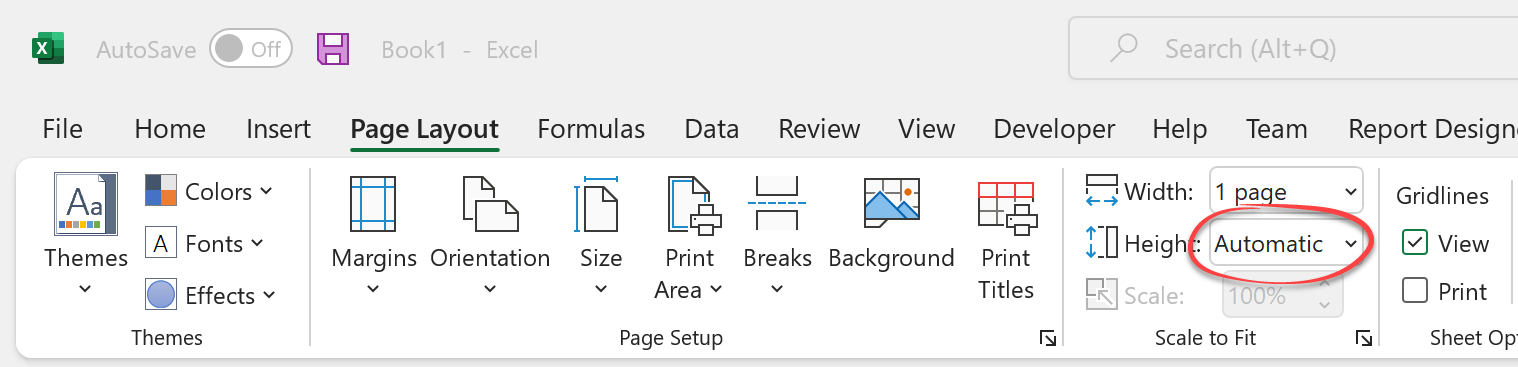
Task: Open the Scale to Fit dialog launcher
Action: (1364, 339)
